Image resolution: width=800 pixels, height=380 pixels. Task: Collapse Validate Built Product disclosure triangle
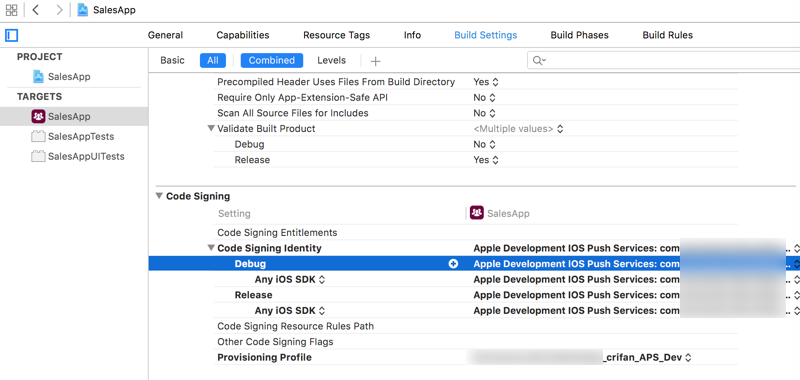[x=211, y=129]
